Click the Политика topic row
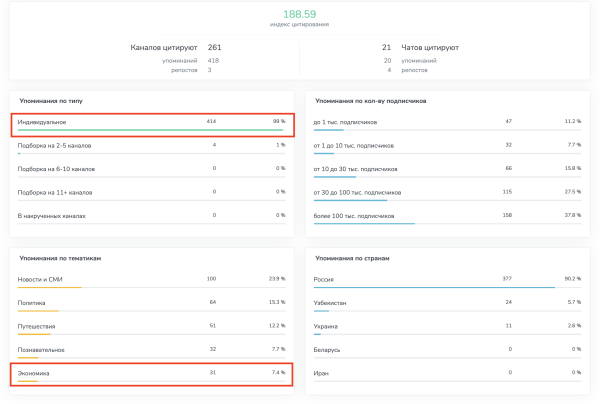The width and height of the screenshot is (600, 404). pyautogui.click(x=152, y=302)
